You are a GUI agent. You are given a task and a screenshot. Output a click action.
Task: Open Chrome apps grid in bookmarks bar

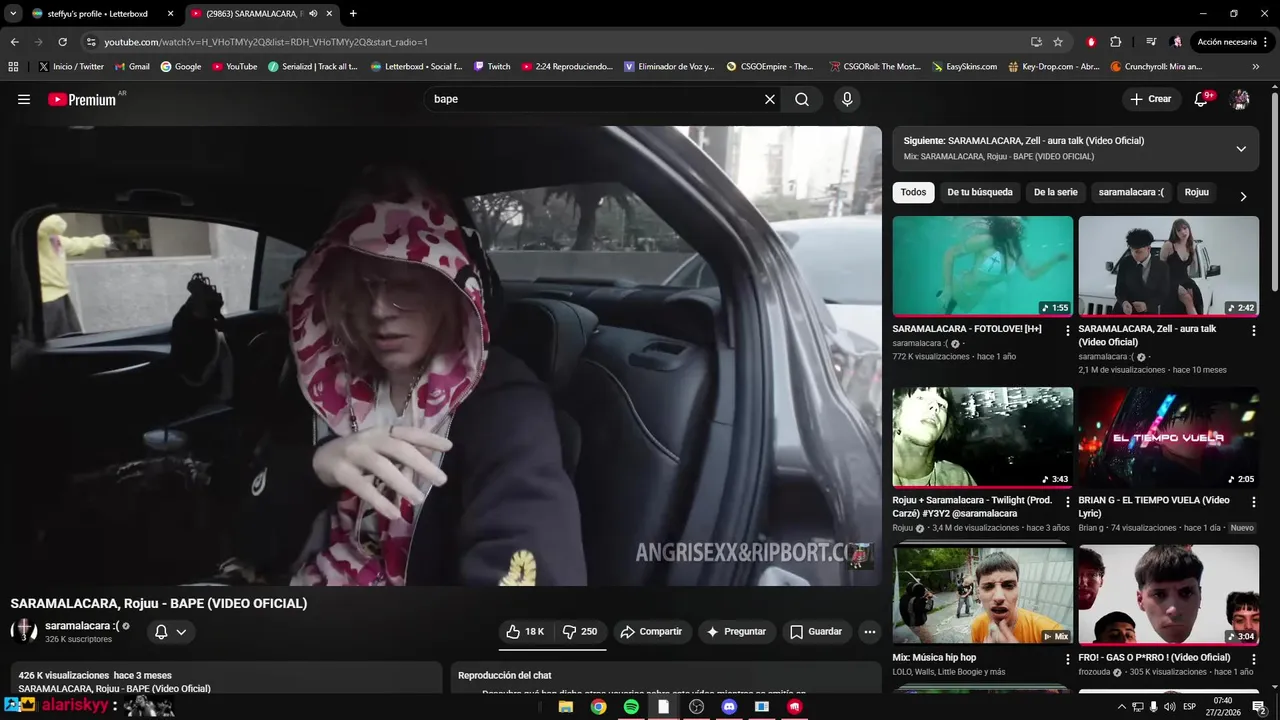(x=13, y=67)
